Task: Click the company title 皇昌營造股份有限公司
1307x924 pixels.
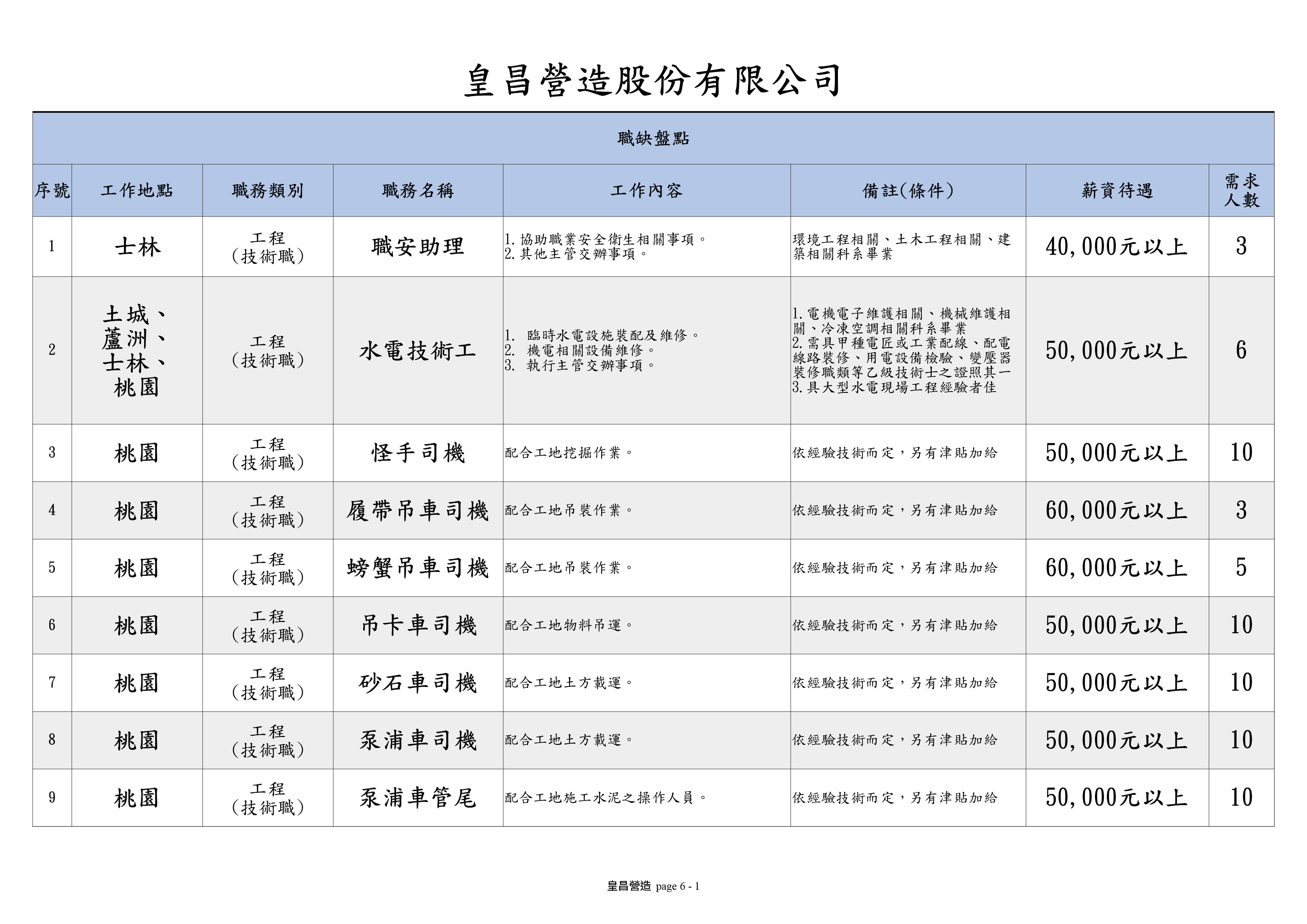Action: [x=653, y=80]
